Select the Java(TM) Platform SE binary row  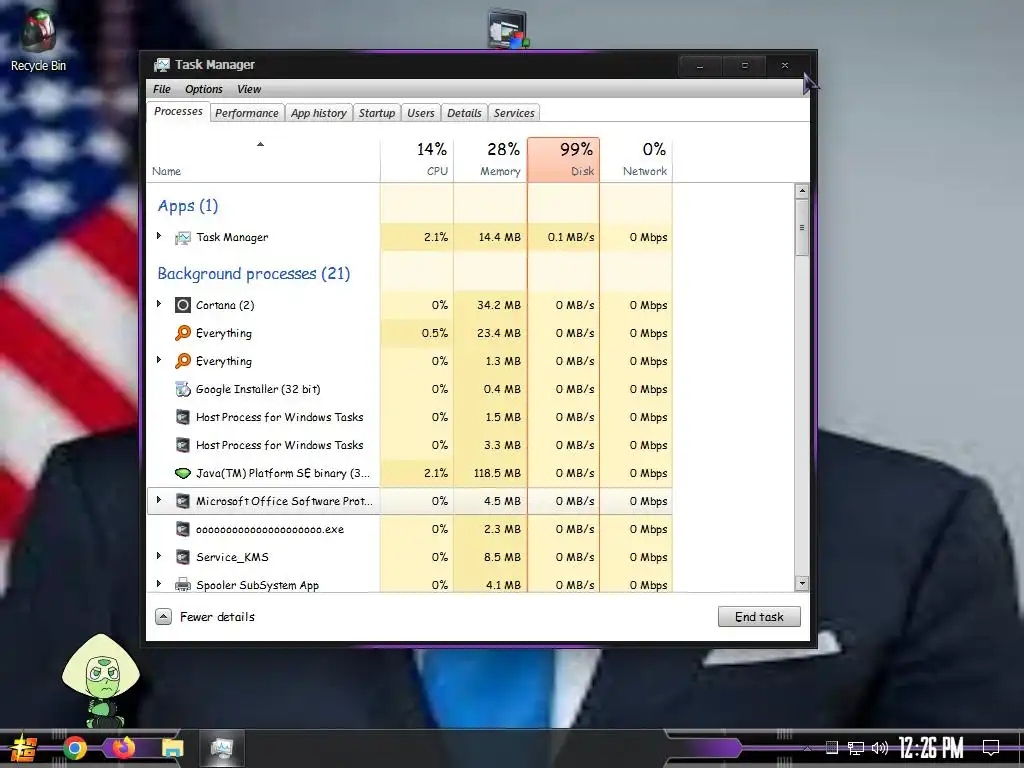(x=409, y=473)
